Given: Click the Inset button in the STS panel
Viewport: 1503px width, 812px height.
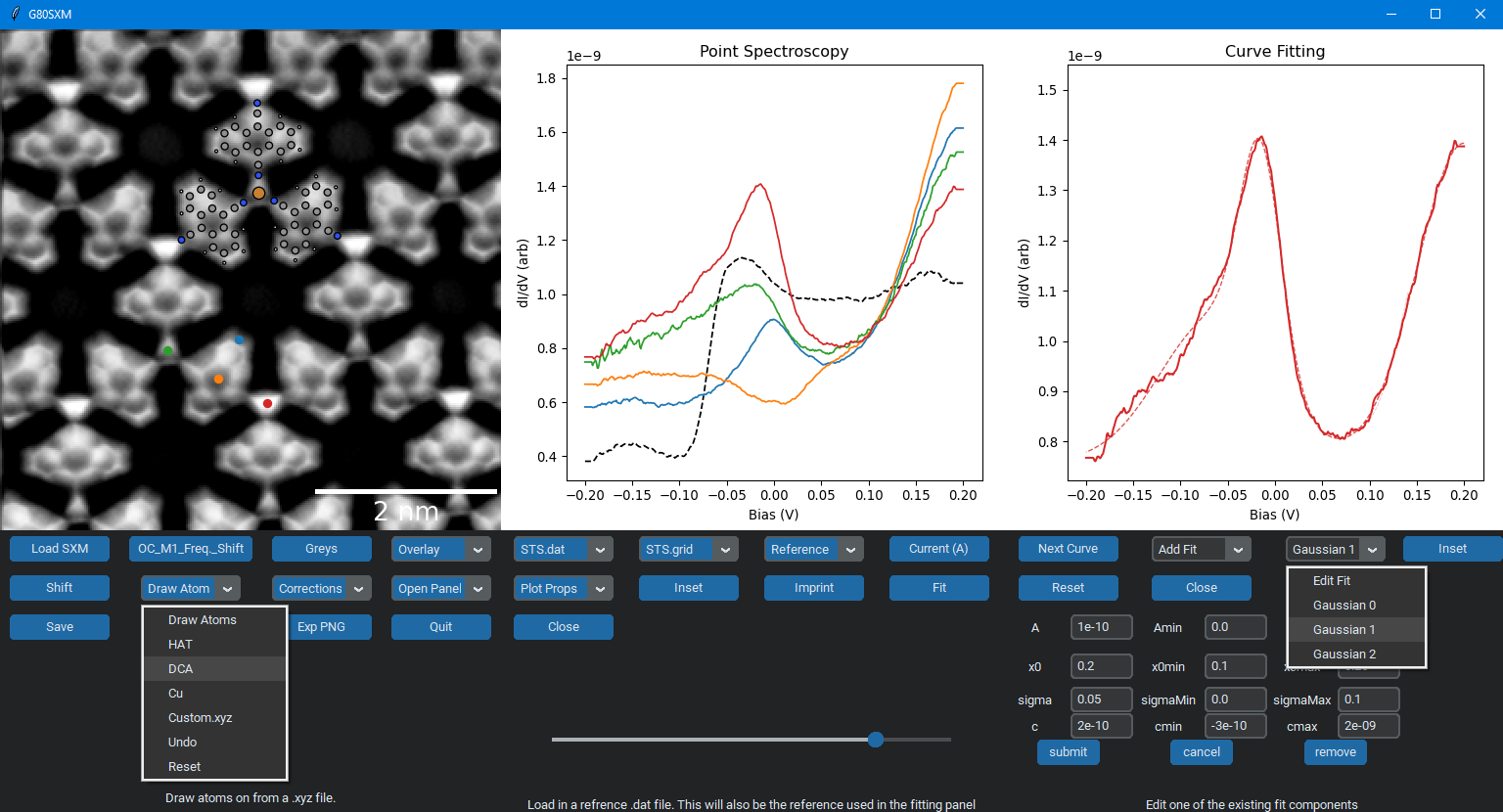Looking at the screenshot, I should point(689,588).
